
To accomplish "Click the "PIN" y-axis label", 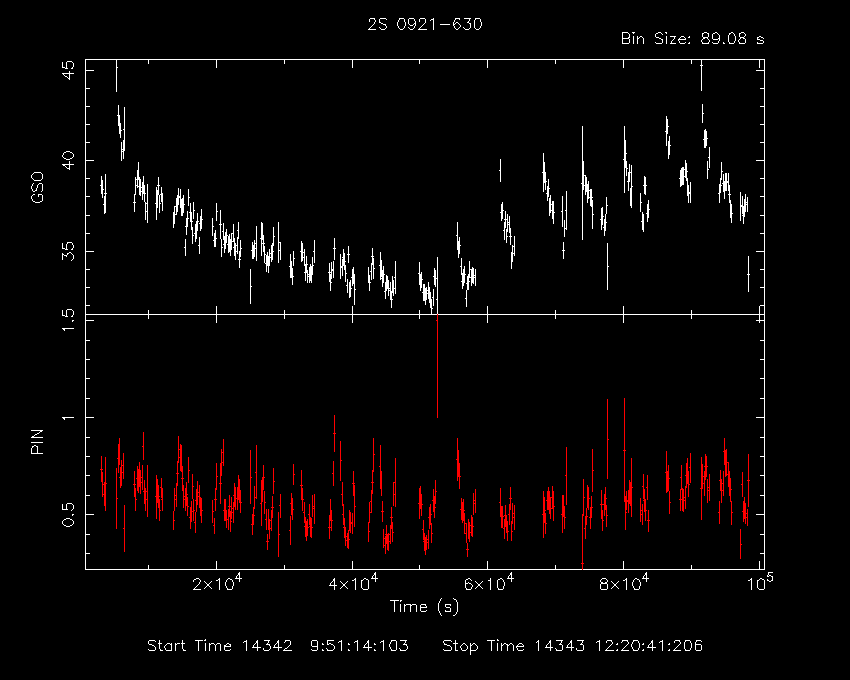I will 37,441.
